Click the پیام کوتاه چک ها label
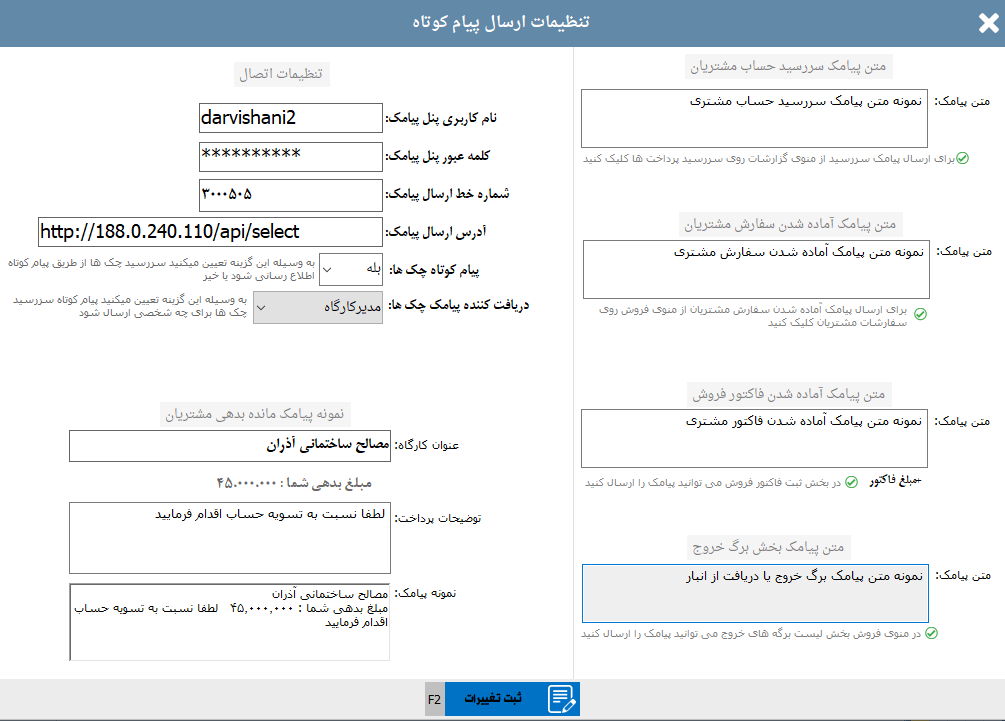1005x721 pixels. 434,270
